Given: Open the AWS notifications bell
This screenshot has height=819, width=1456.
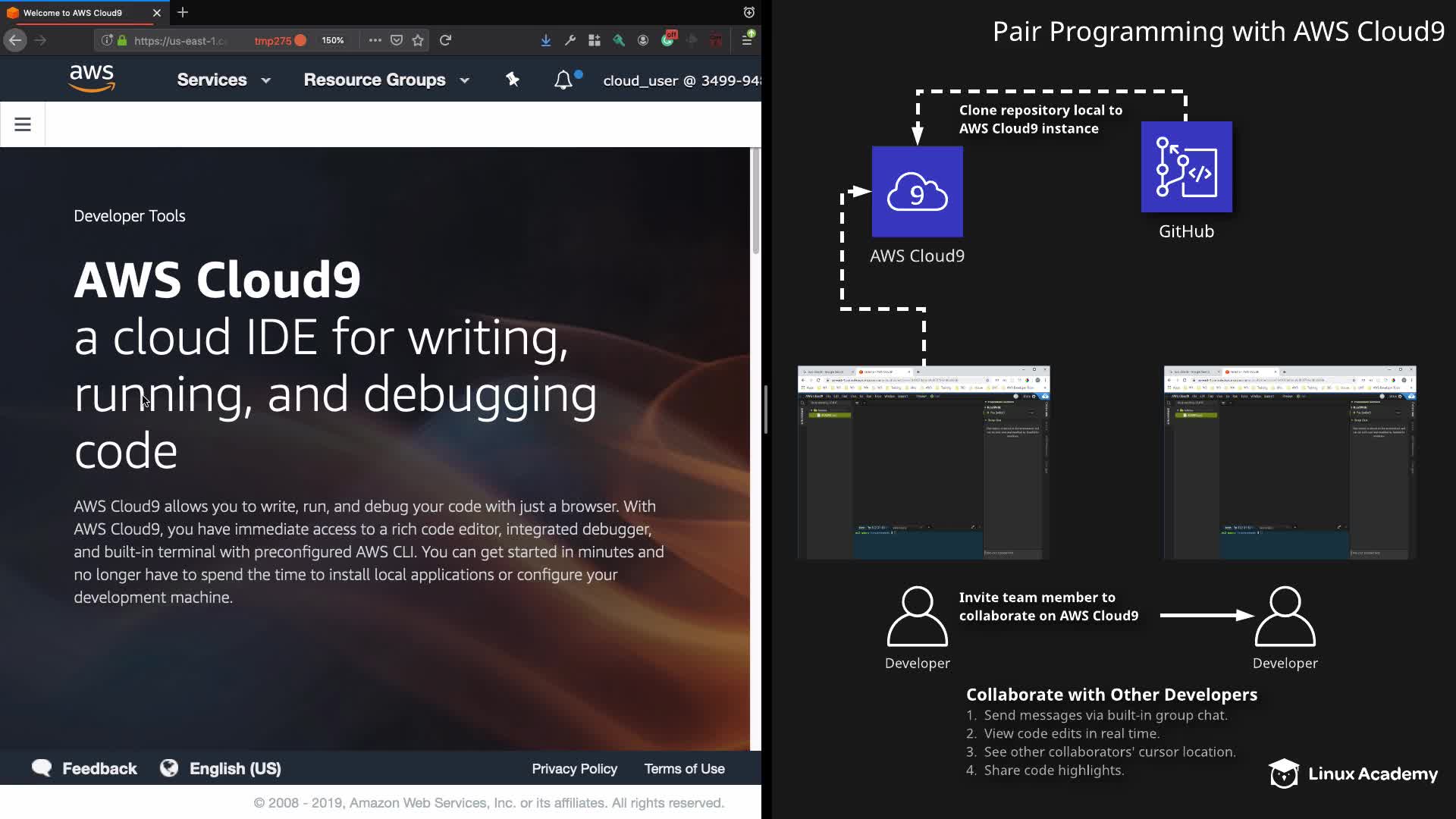Looking at the screenshot, I should [x=563, y=80].
